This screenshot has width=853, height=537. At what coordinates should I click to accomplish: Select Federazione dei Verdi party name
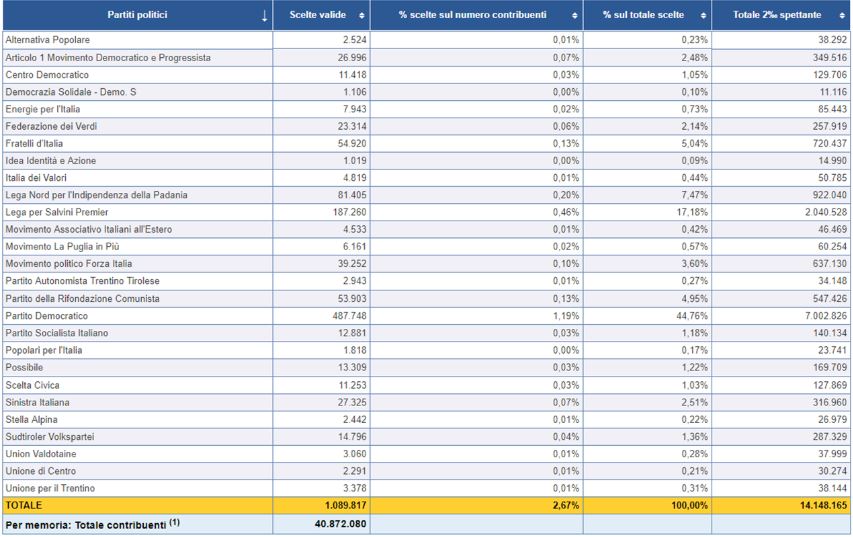(x=51, y=126)
